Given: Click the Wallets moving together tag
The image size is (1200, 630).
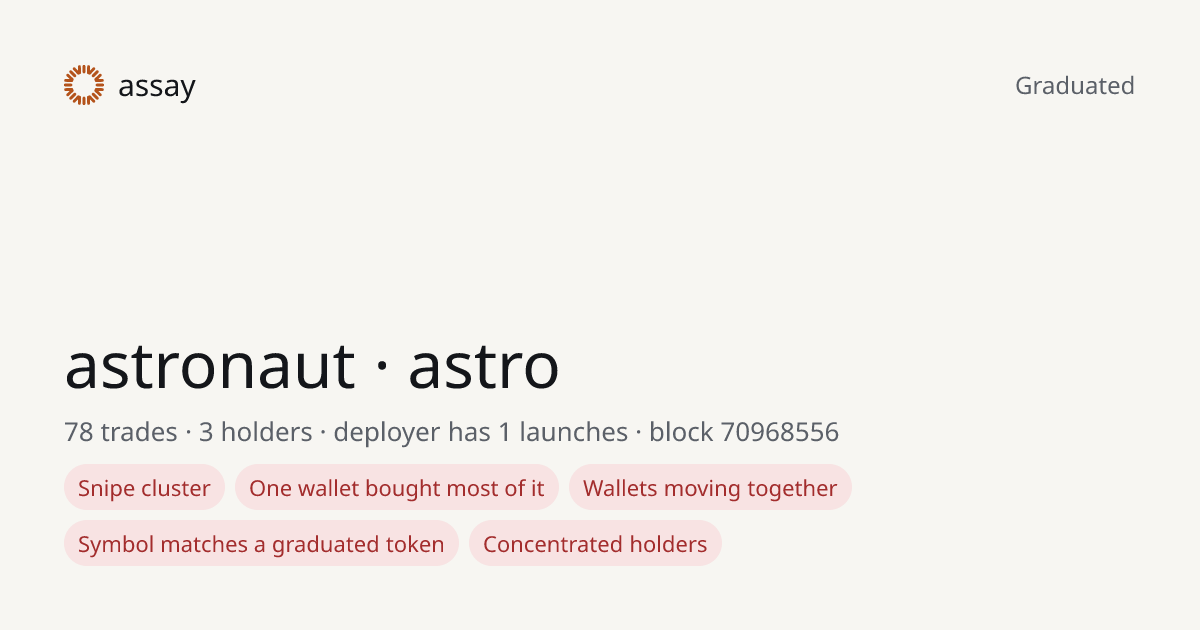Looking at the screenshot, I should click(x=710, y=488).
